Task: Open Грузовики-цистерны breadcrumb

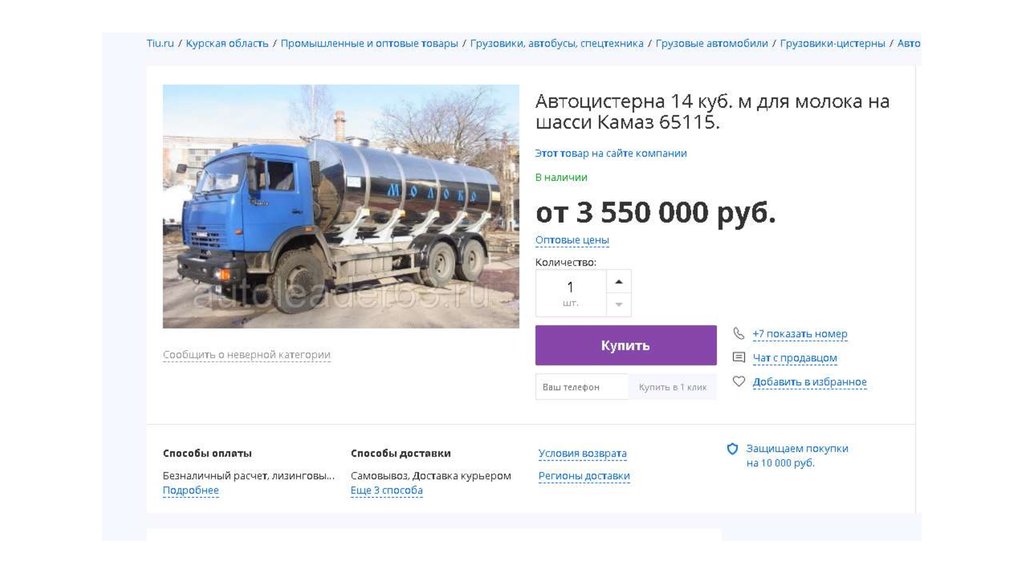Action: coord(833,43)
